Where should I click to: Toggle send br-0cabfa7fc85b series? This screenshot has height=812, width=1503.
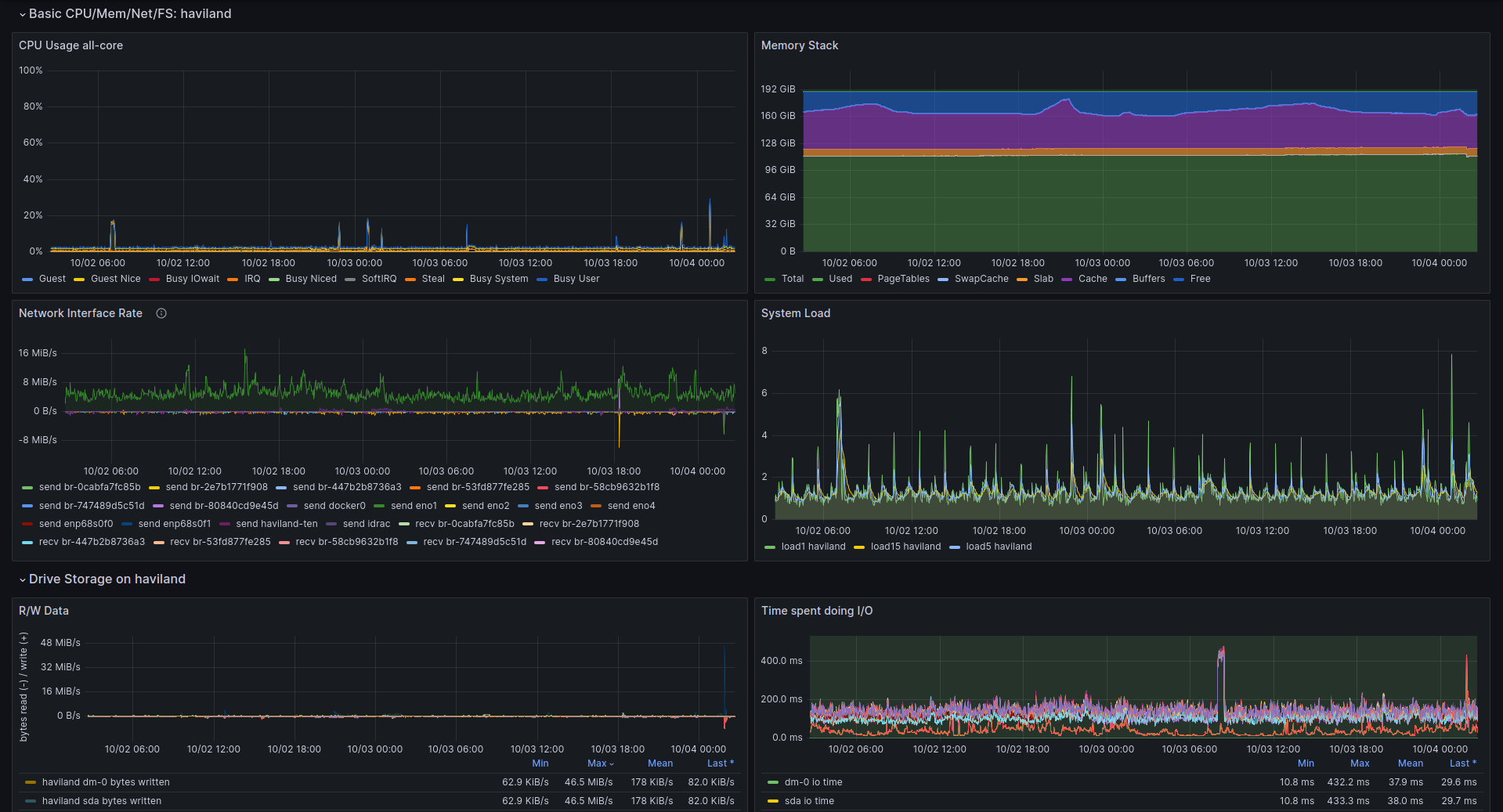(x=90, y=487)
